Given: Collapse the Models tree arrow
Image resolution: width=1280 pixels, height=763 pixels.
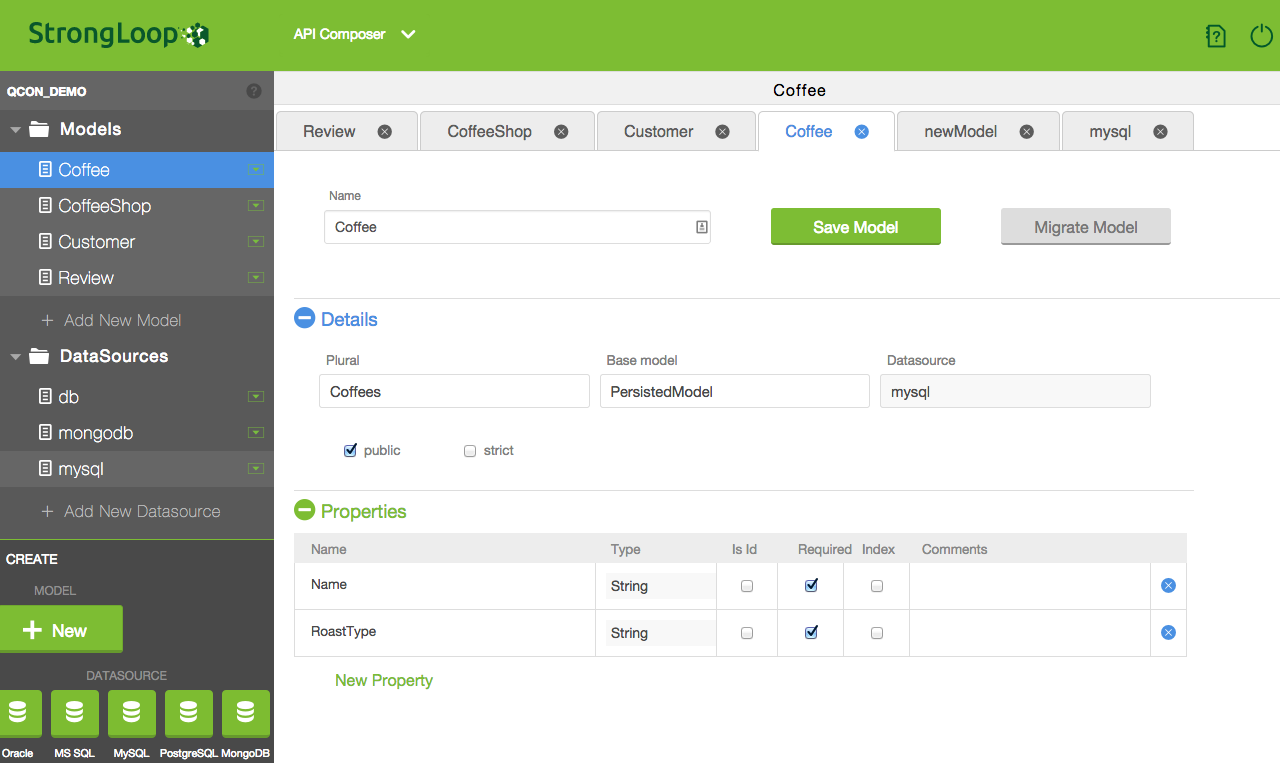Looking at the screenshot, I should [15, 130].
